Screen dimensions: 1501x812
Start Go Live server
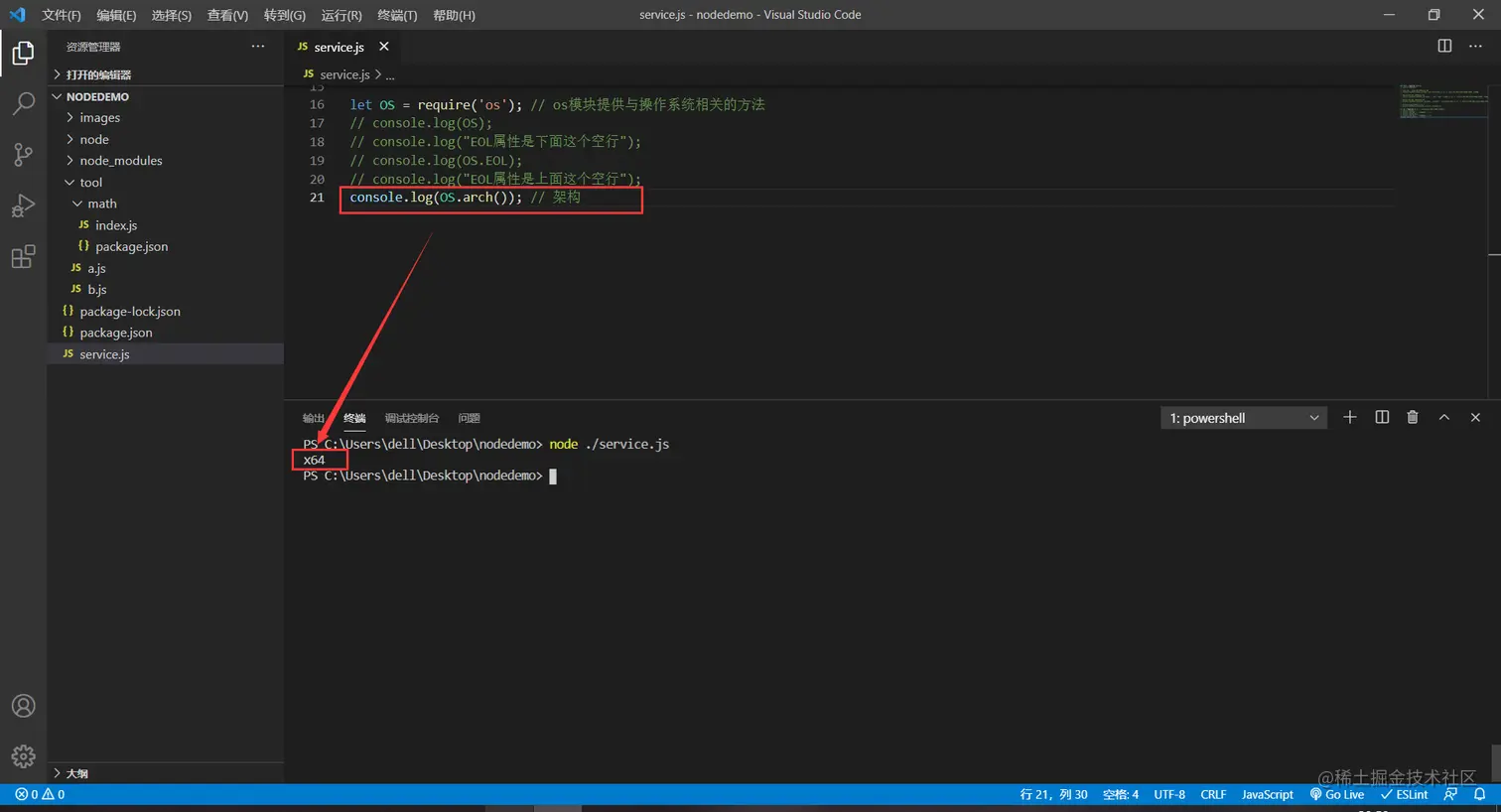[x=1337, y=794]
